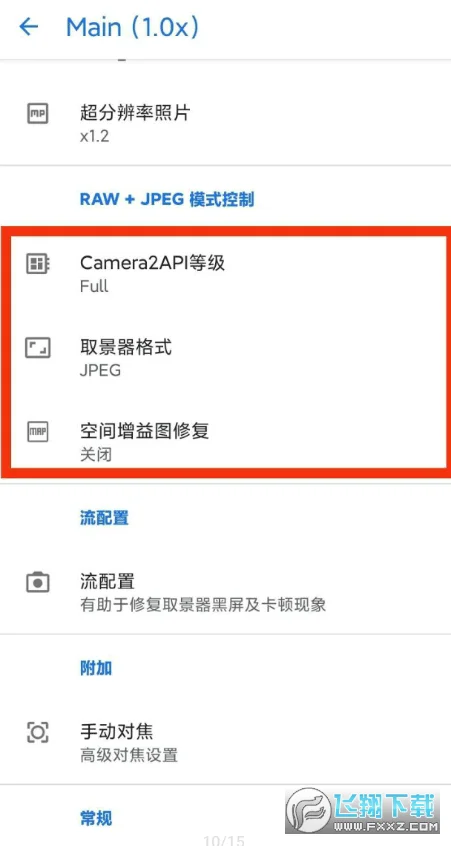Click the 有助于修复取景器黑屏及卡顿现象 description

[203, 604]
